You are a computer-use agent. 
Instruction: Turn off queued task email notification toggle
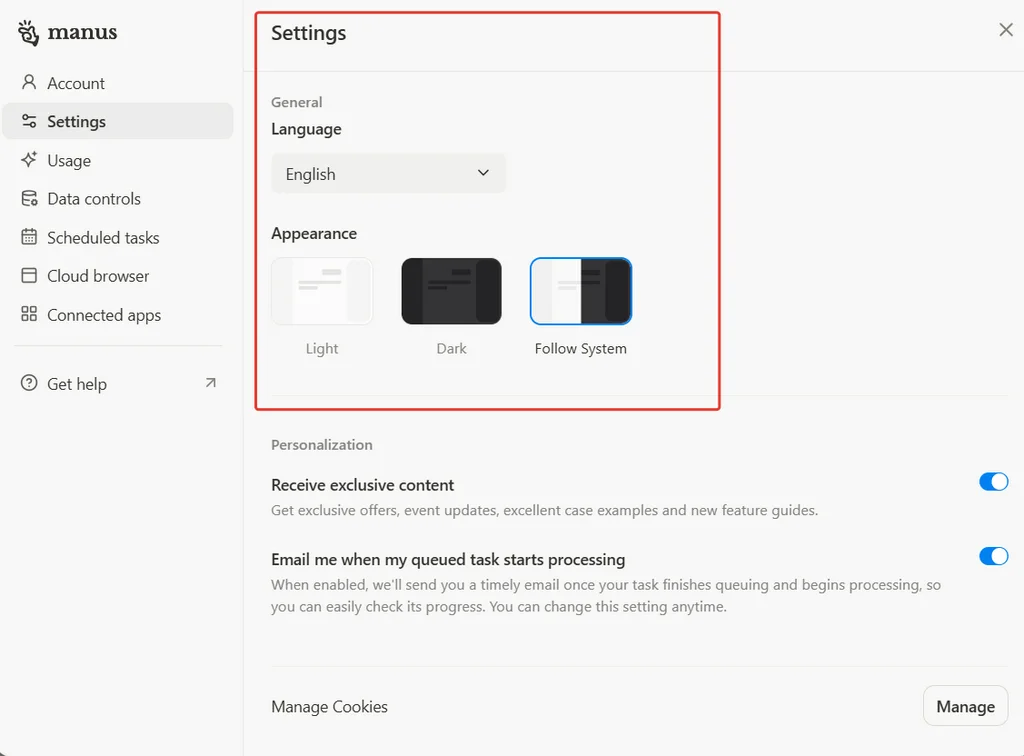click(993, 556)
